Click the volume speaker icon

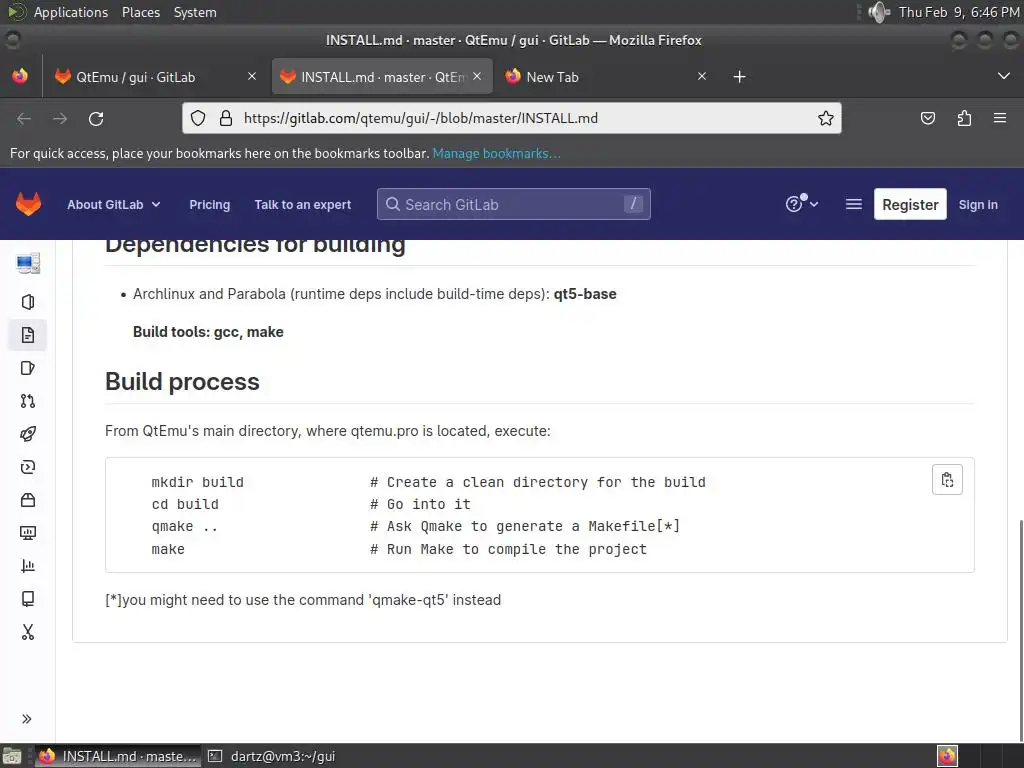click(879, 12)
